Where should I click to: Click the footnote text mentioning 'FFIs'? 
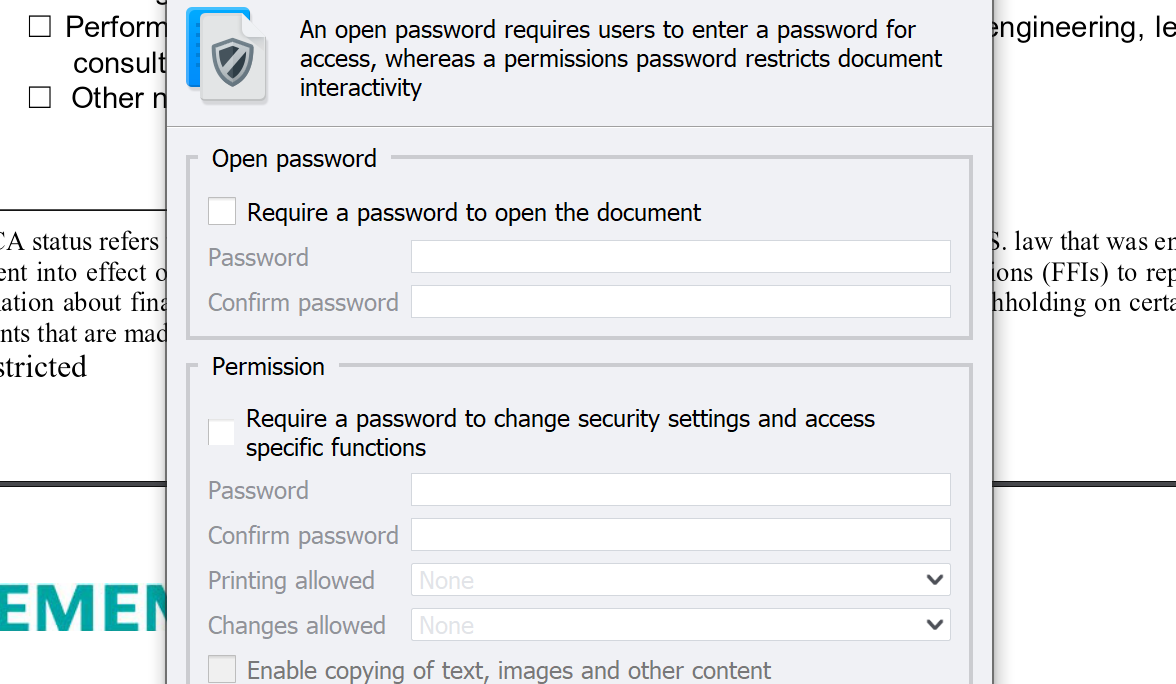coord(1082,273)
